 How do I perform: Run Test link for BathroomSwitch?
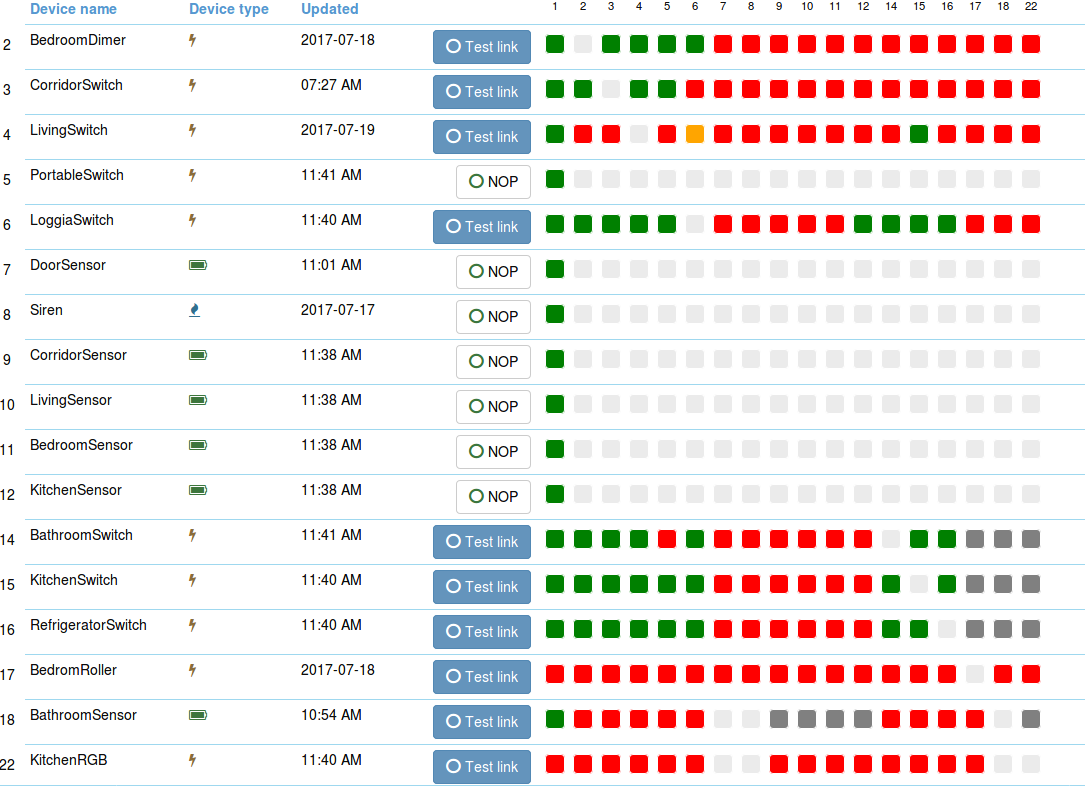(x=481, y=542)
